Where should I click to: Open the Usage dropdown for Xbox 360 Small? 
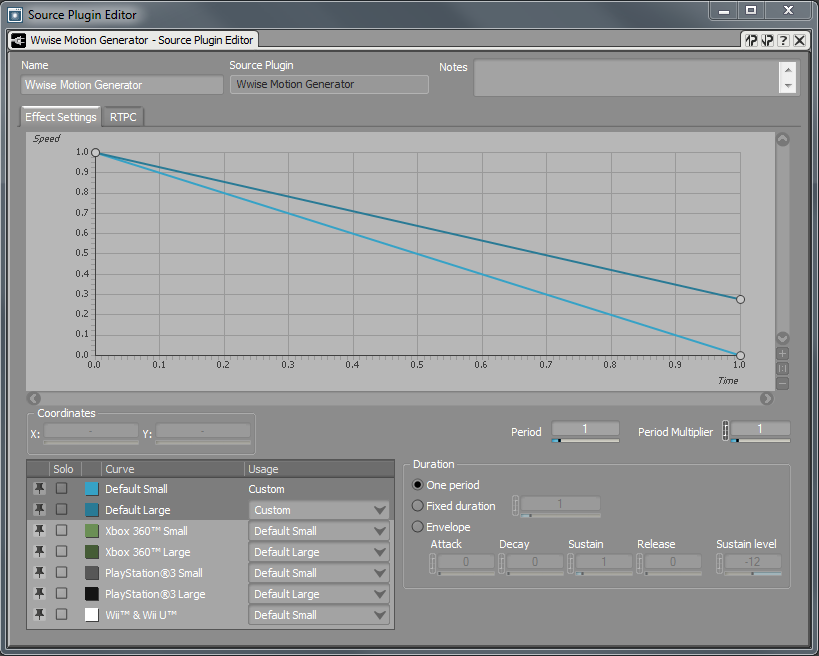[x=319, y=531]
